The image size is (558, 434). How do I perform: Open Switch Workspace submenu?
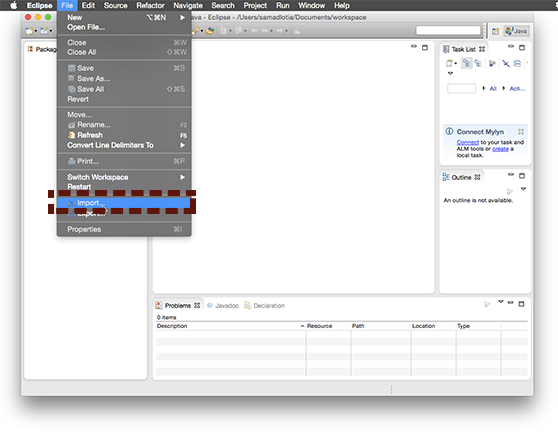[x=123, y=177]
